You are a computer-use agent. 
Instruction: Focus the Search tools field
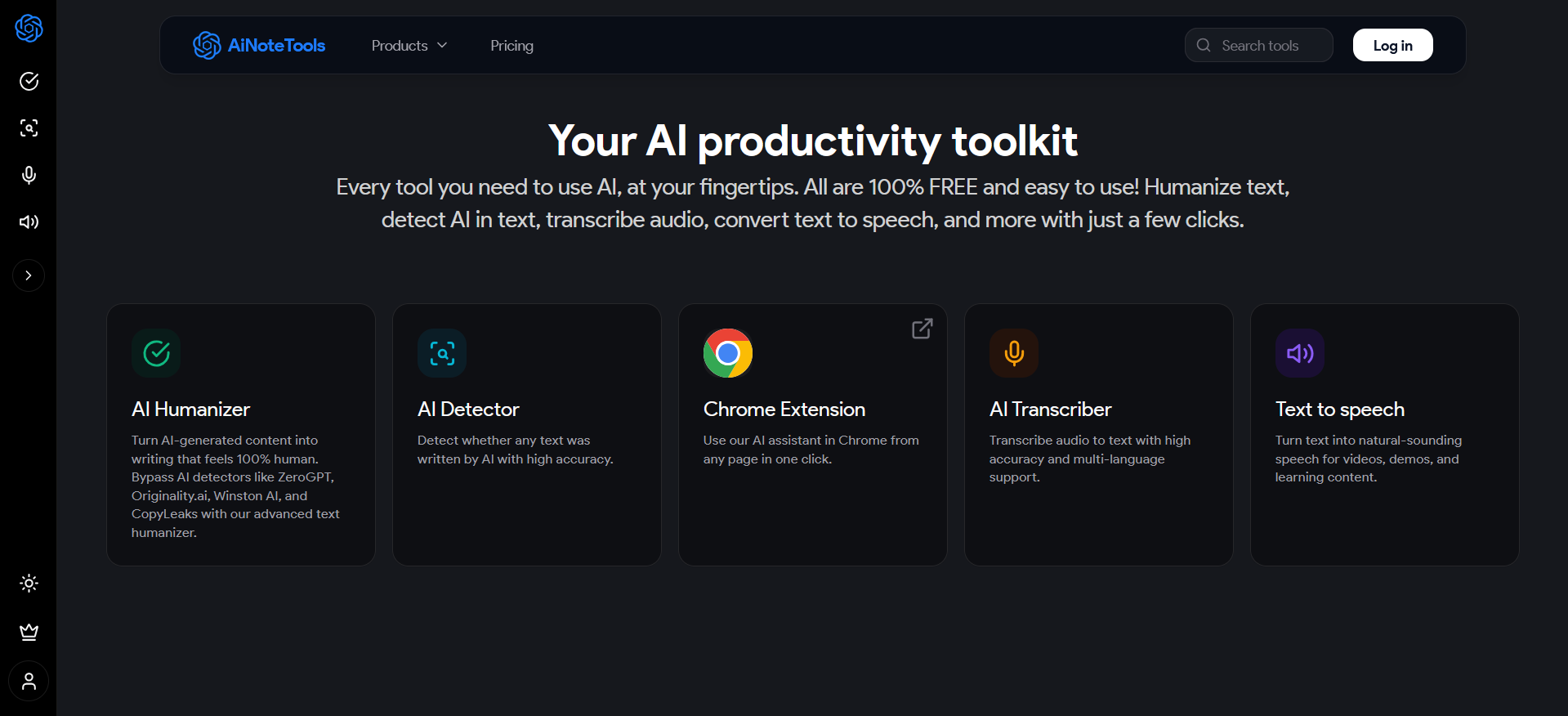click(1258, 45)
